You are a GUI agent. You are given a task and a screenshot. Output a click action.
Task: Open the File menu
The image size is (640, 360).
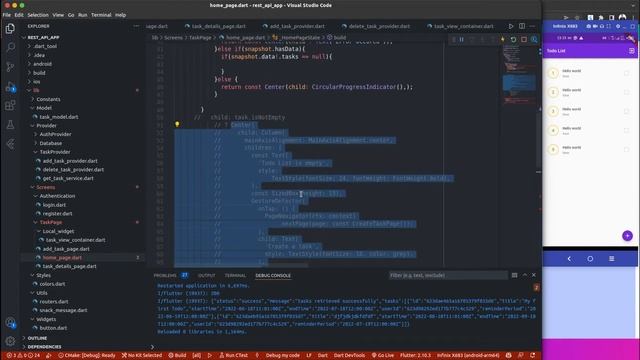coord(7,15)
